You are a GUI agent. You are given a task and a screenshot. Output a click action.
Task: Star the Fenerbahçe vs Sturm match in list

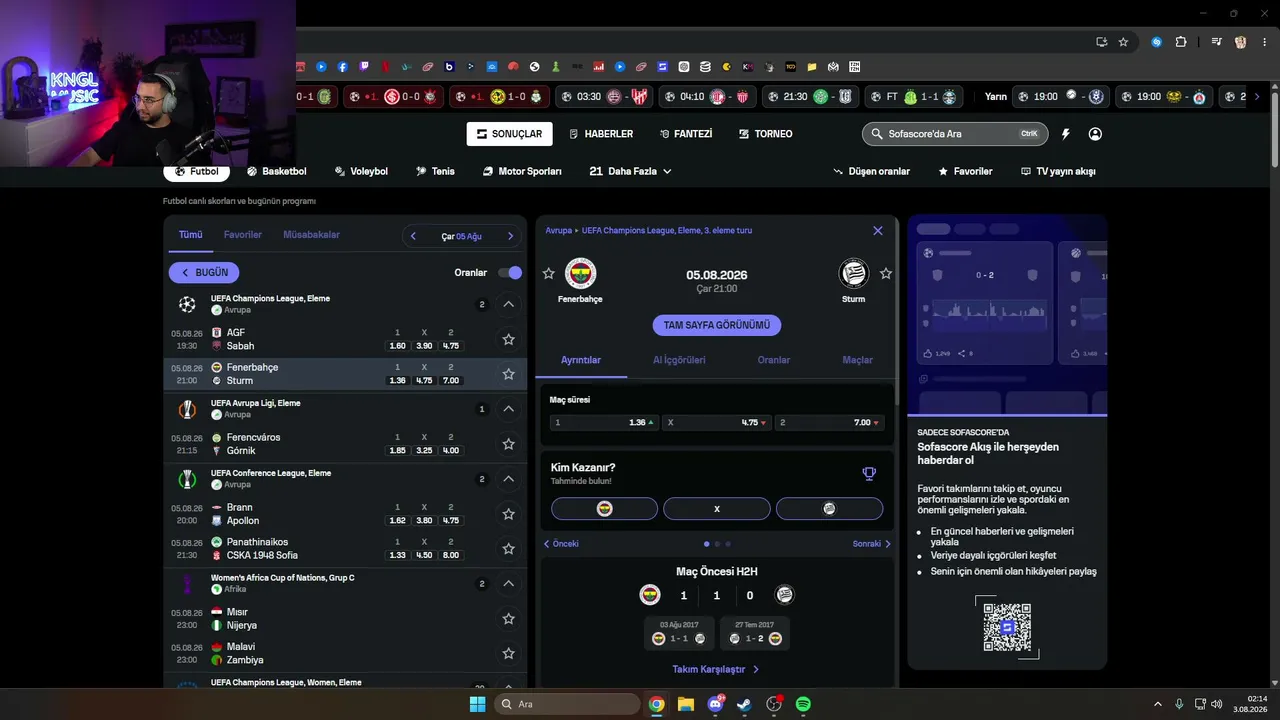coord(508,374)
